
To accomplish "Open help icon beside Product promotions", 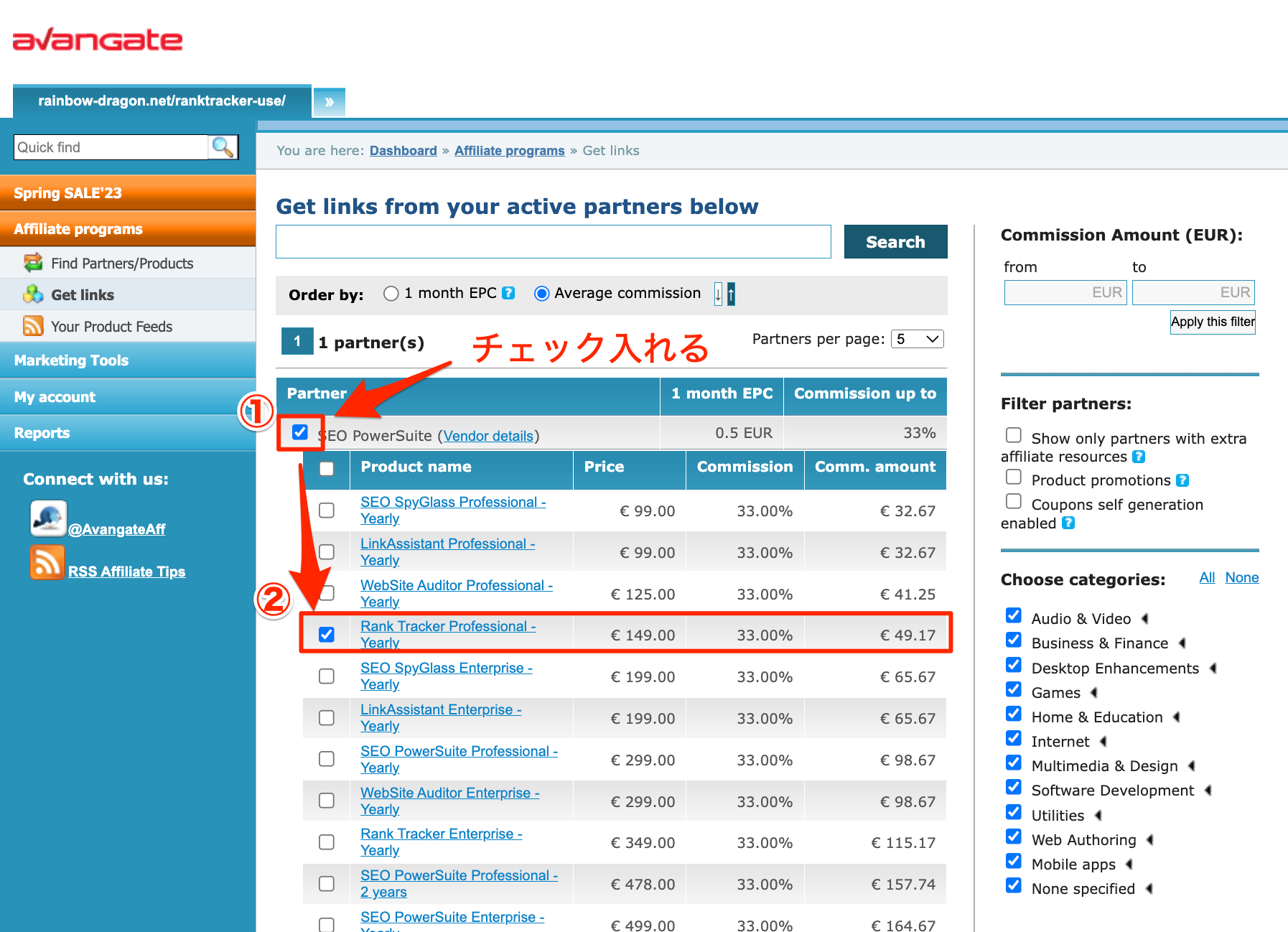I will pyautogui.click(x=1182, y=480).
